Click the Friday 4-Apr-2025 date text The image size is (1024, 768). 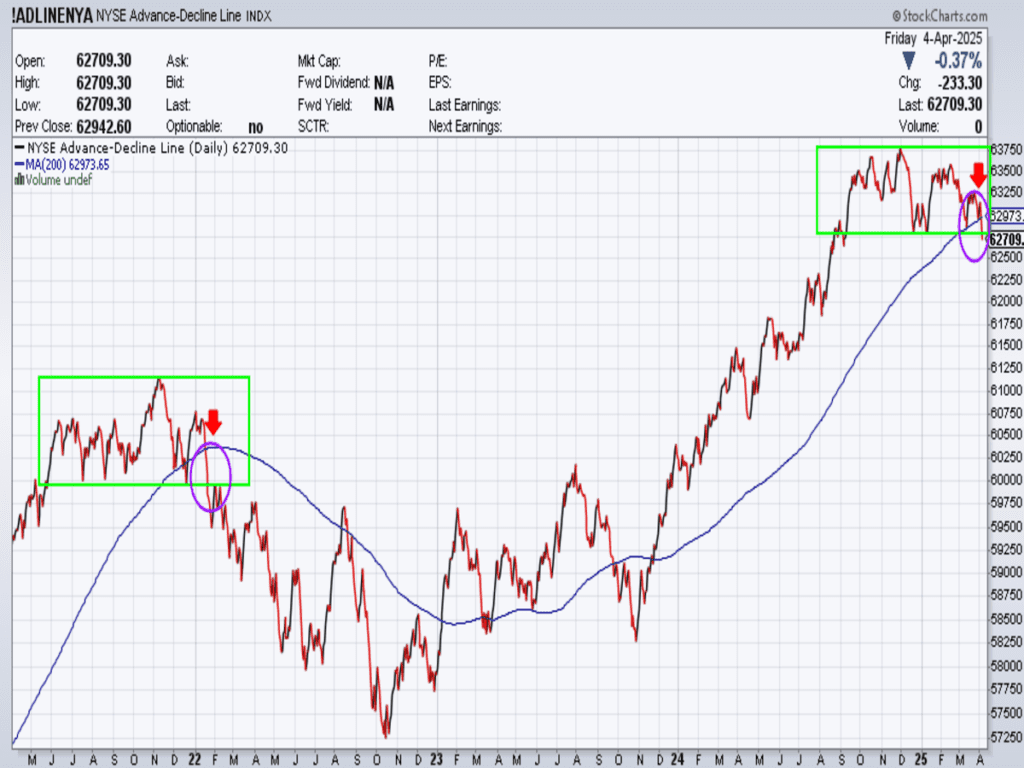[x=934, y=38]
